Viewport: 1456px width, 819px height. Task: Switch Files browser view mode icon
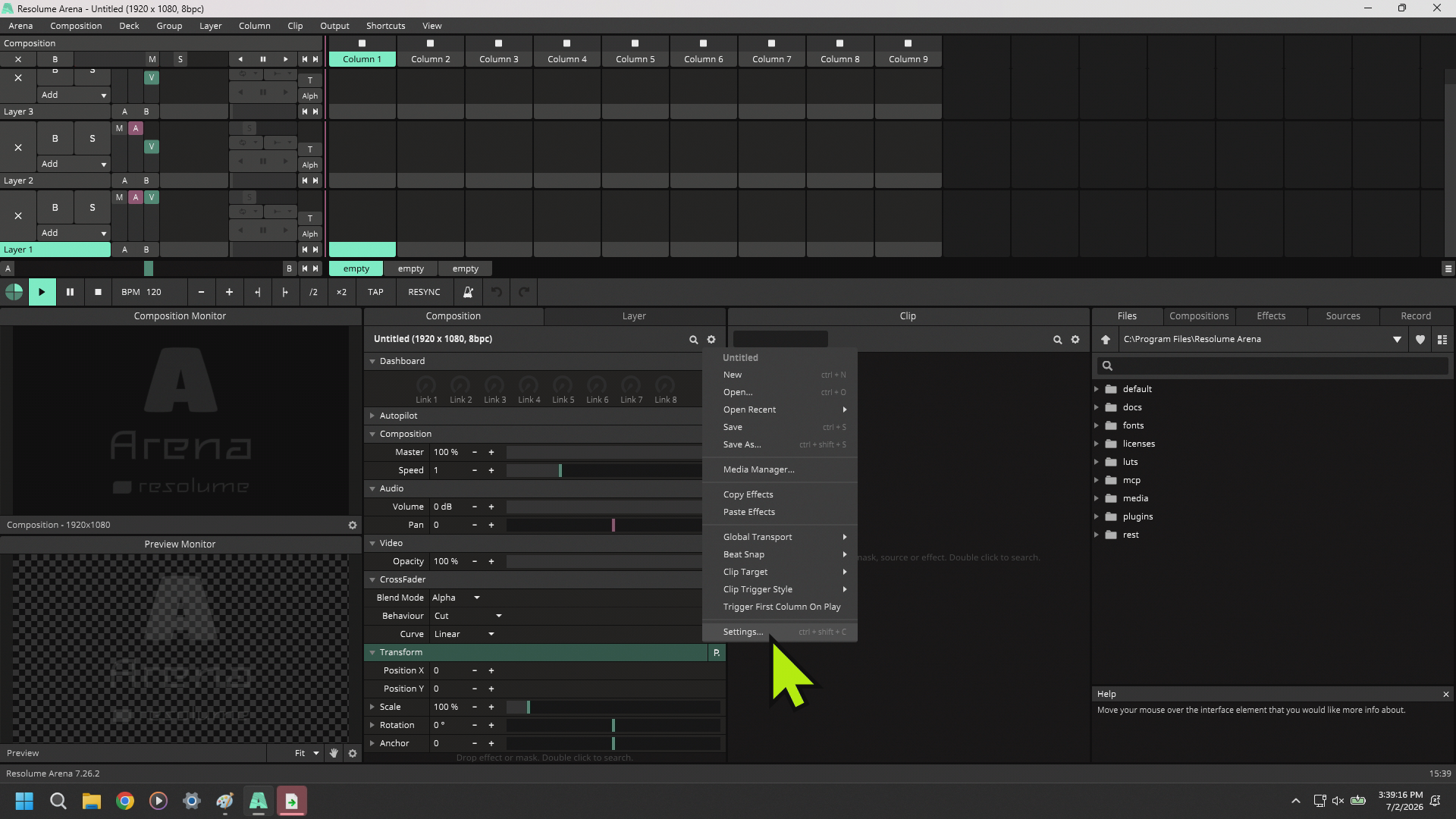coord(1442,340)
